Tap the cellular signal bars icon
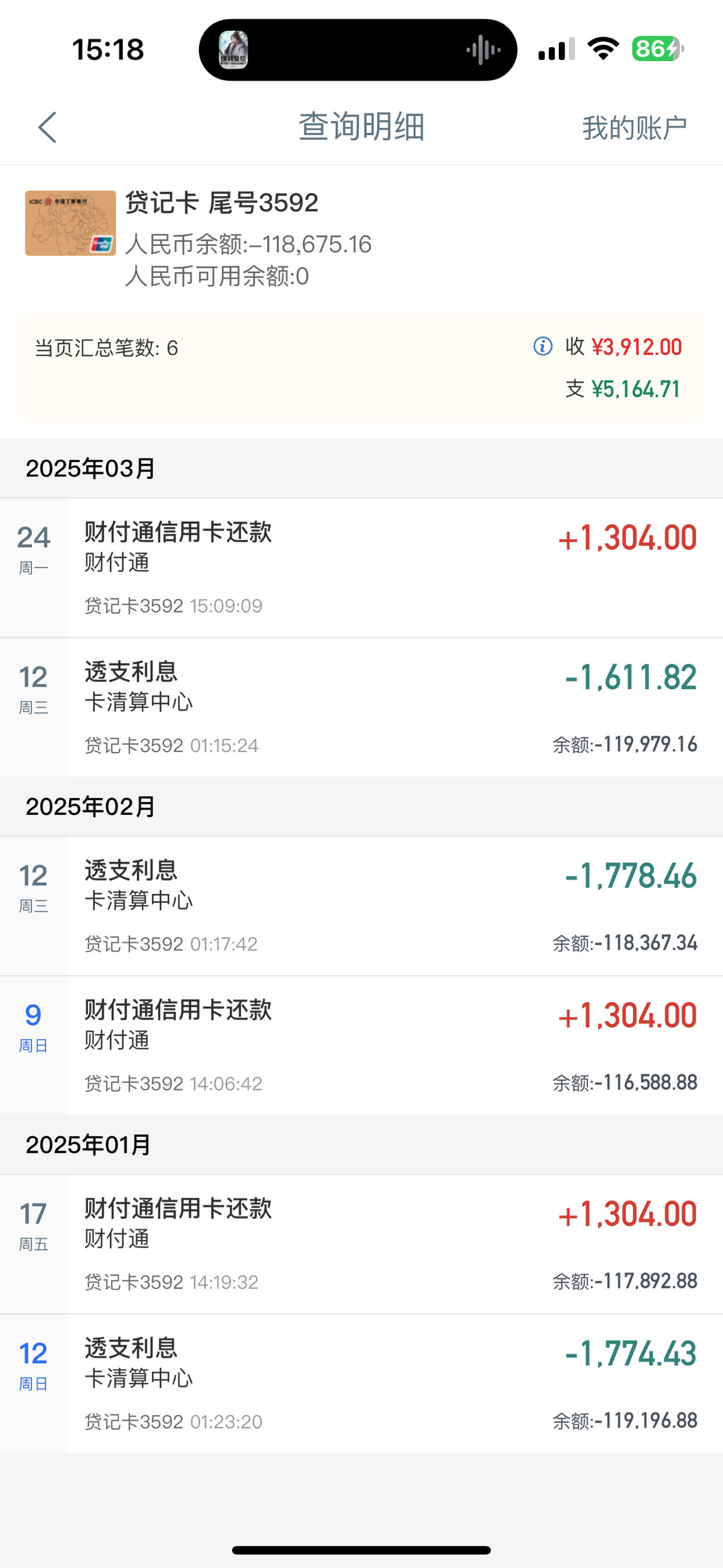The width and height of the screenshot is (723, 1568). pos(557,49)
